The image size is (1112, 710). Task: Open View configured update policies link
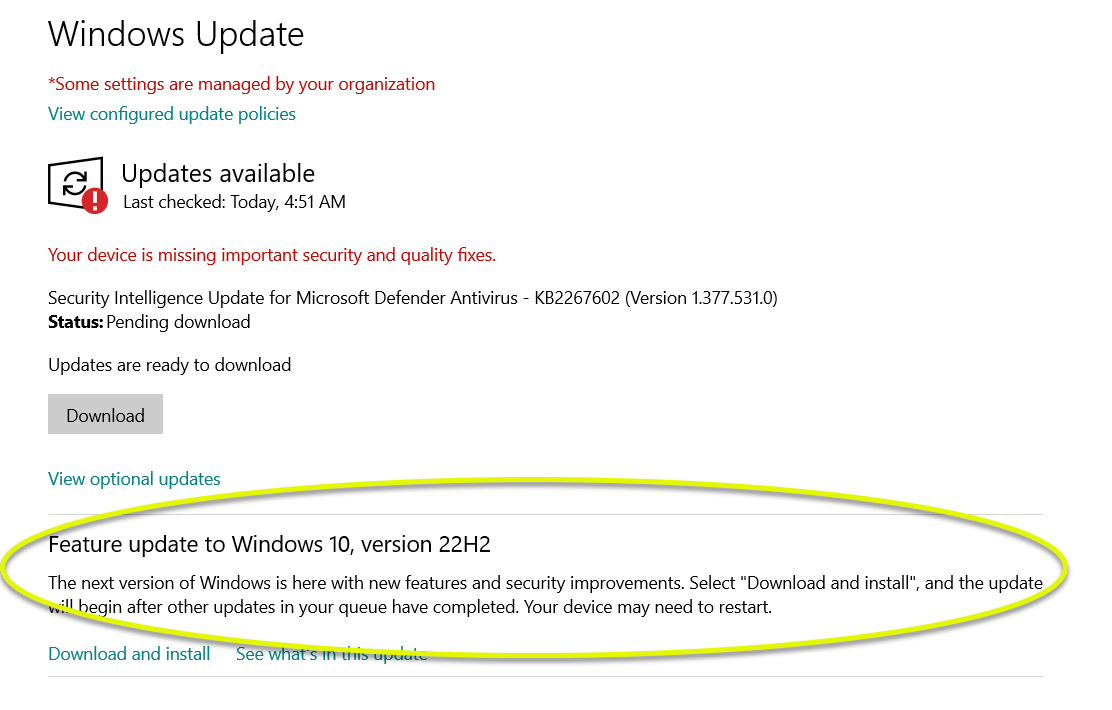(172, 114)
